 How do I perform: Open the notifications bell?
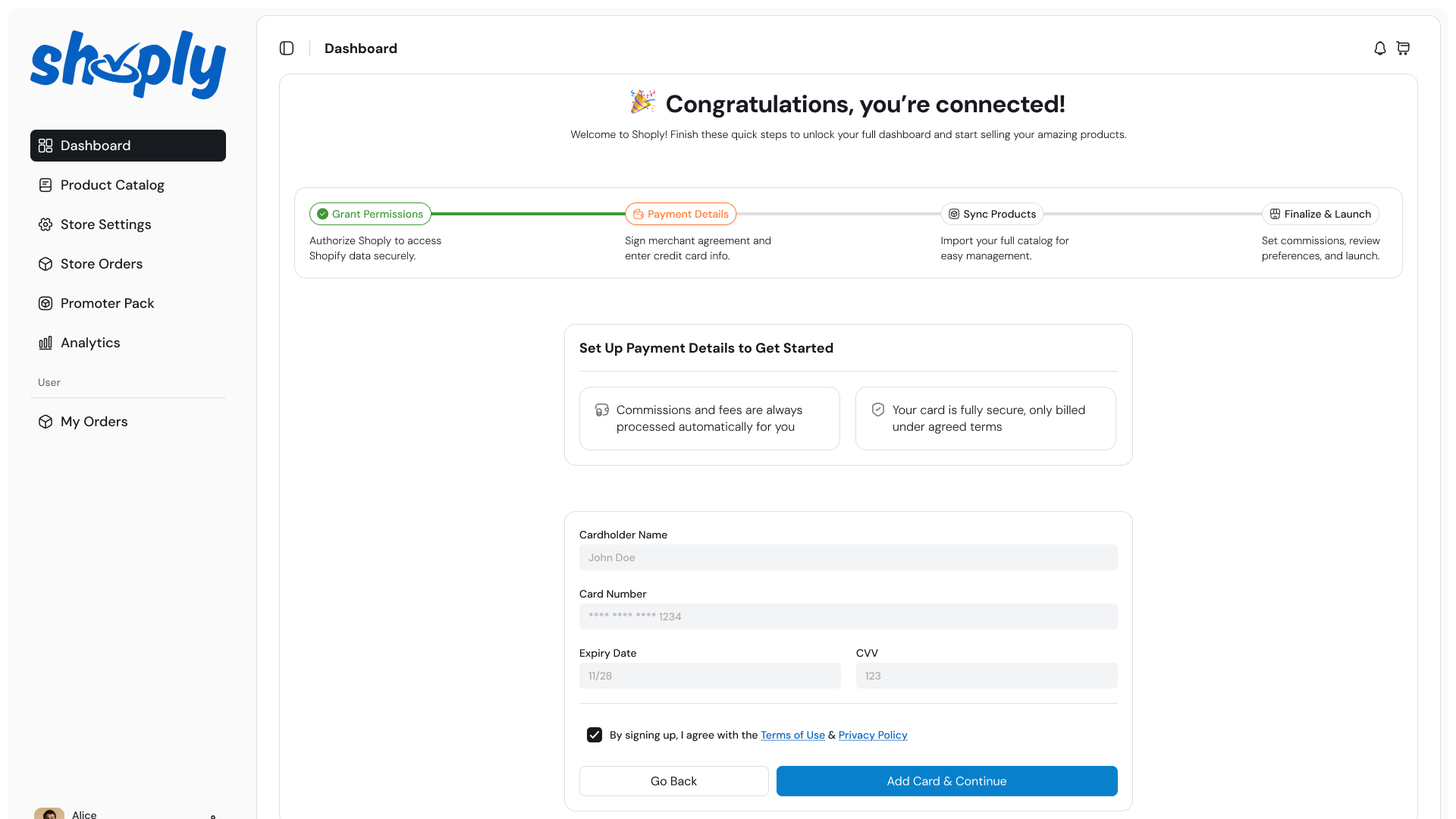pyautogui.click(x=1380, y=49)
